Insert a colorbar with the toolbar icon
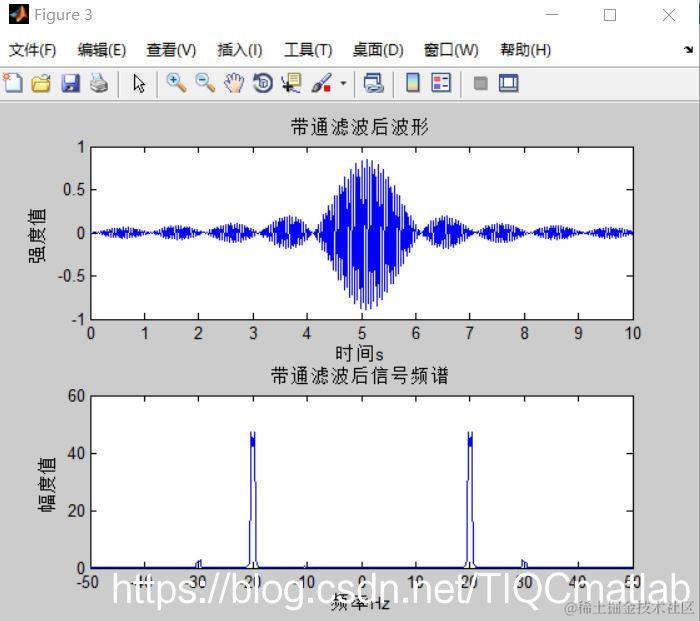This screenshot has height=621, width=700. pos(412,83)
